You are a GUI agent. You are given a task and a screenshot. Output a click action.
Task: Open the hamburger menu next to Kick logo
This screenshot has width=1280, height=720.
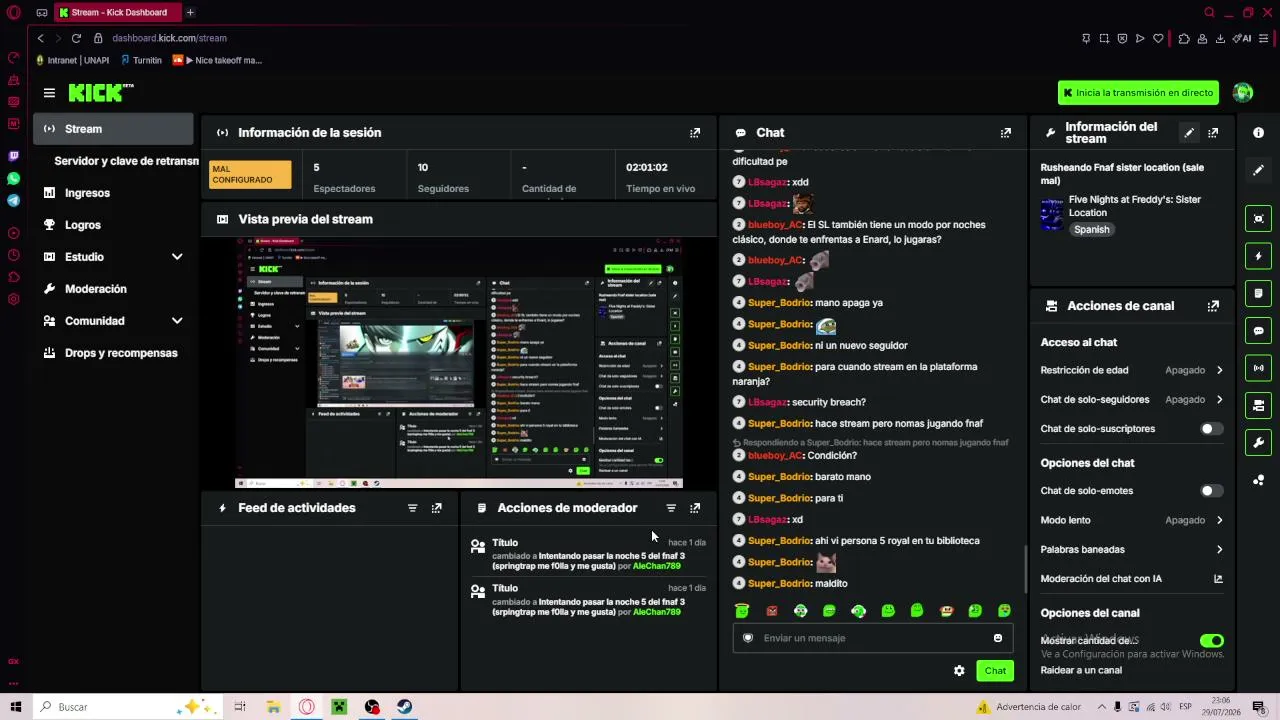49,93
